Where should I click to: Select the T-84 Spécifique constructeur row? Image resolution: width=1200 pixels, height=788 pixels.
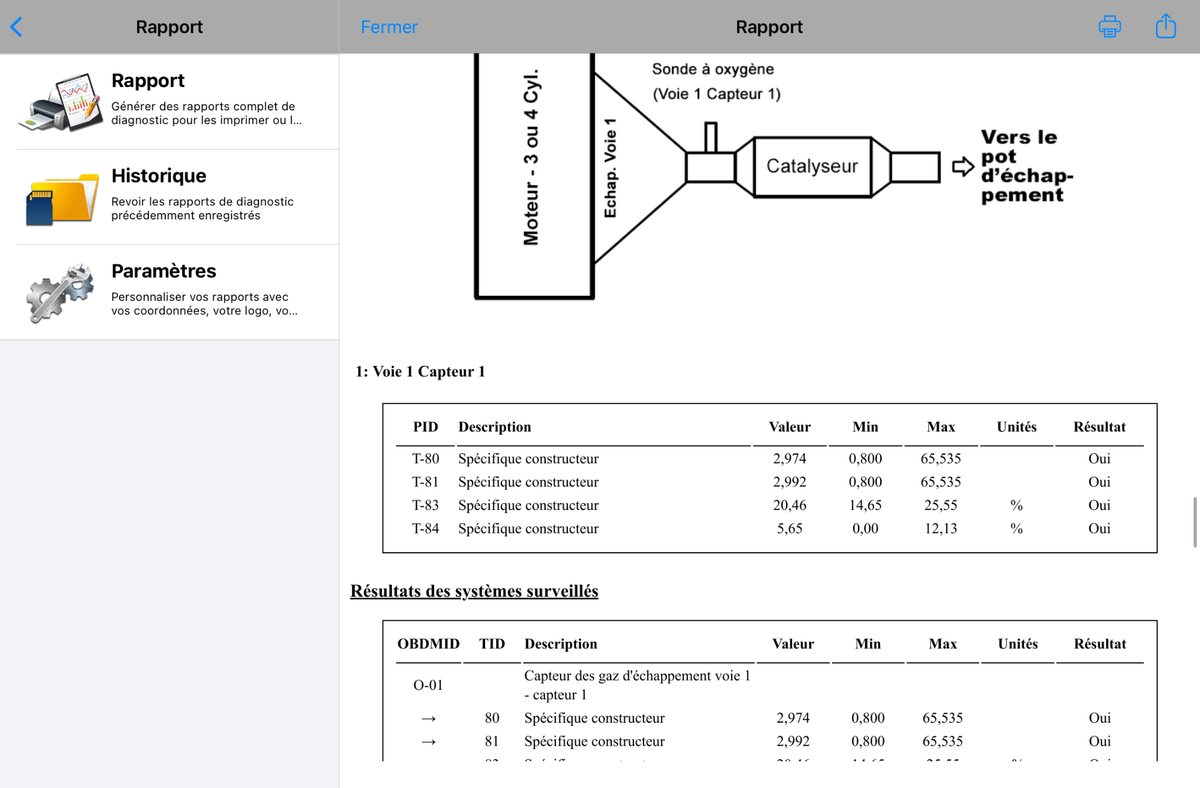tap(770, 528)
